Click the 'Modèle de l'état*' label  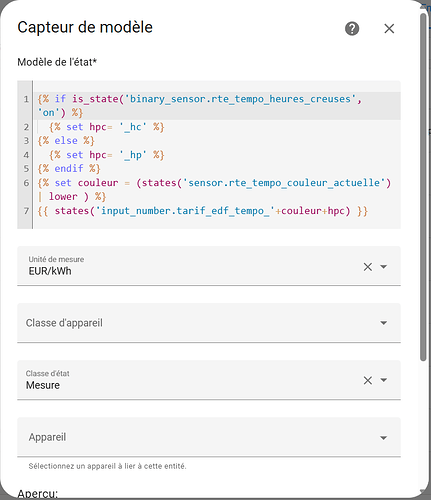[57, 62]
